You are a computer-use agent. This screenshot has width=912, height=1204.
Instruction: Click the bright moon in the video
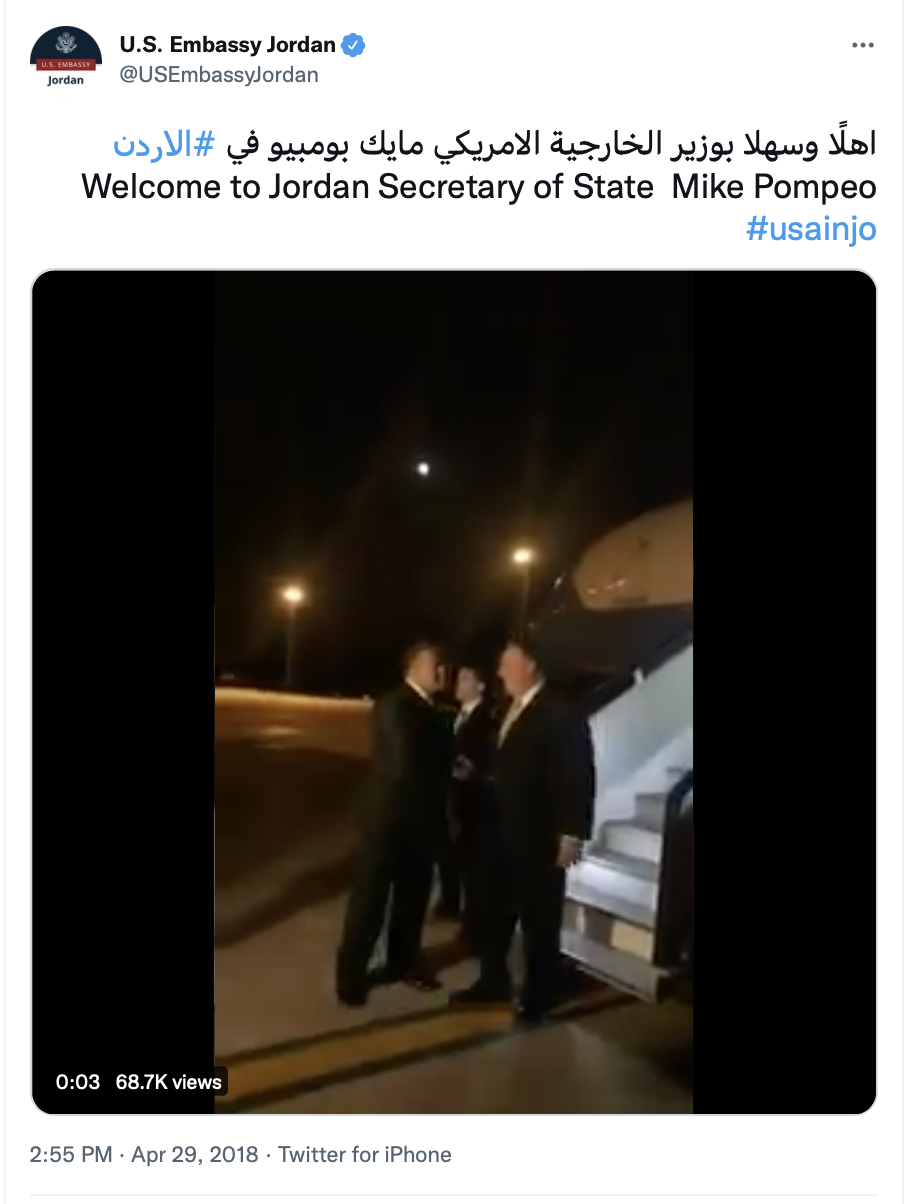click(x=424, y=467)
